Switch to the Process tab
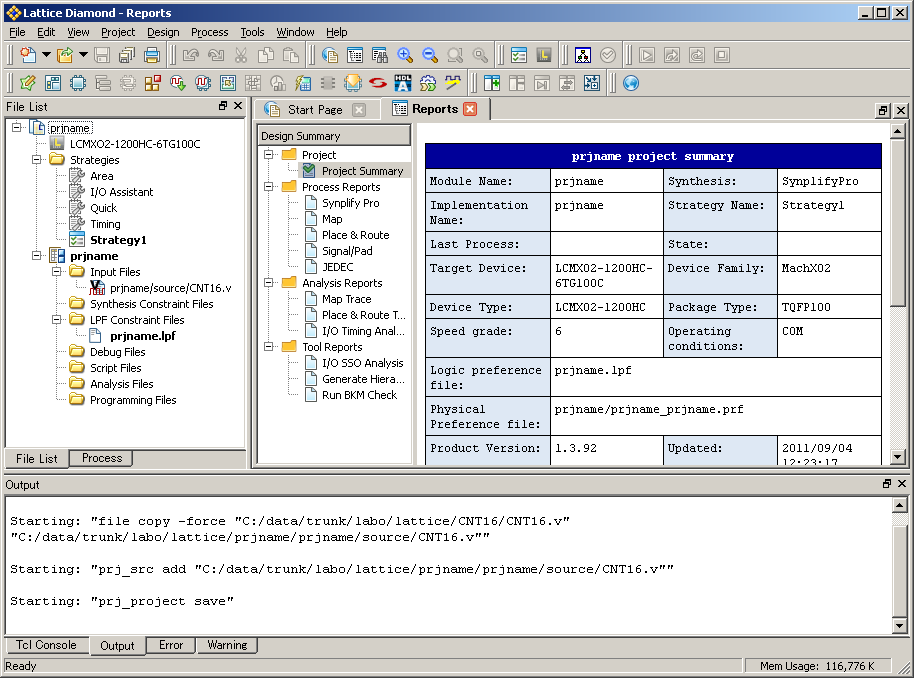The height and width of the screenshot is (678, 914). click(101, 458)
